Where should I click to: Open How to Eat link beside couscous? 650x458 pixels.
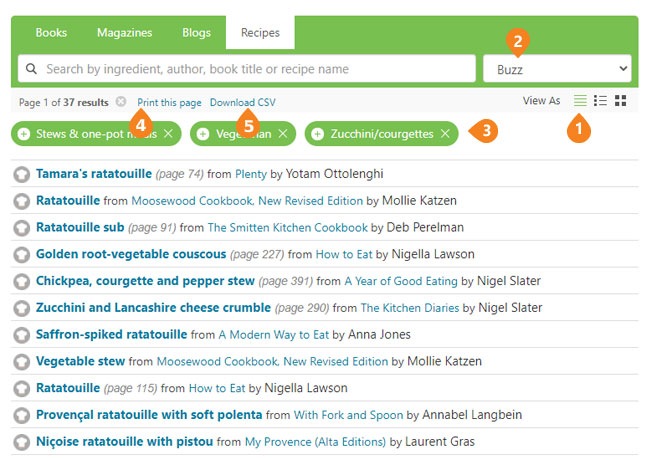(344, 254)
